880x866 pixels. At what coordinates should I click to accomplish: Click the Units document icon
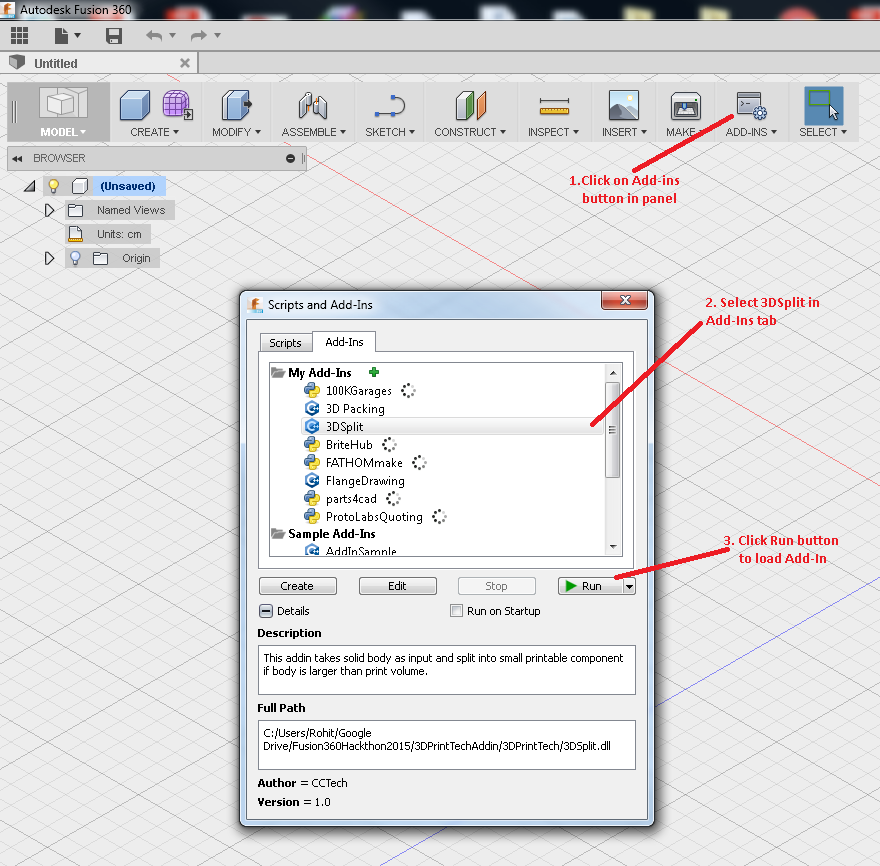click(75, 234)
